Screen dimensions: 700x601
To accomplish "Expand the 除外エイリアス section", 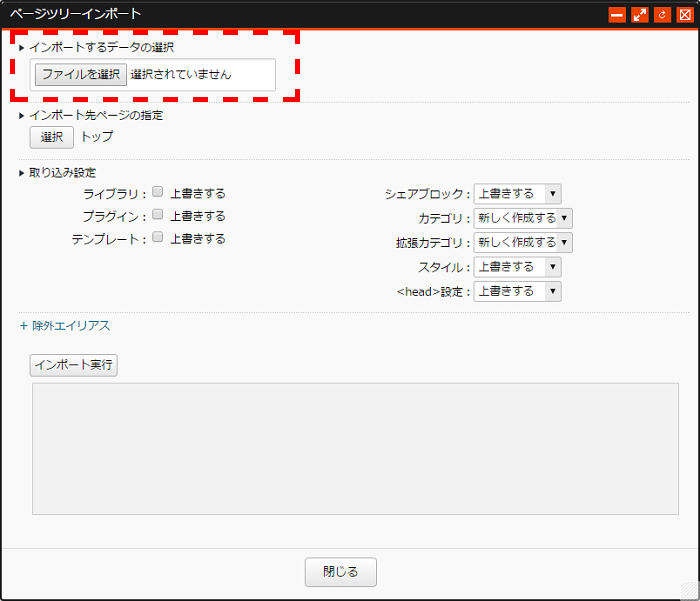I will pos(65,326).
